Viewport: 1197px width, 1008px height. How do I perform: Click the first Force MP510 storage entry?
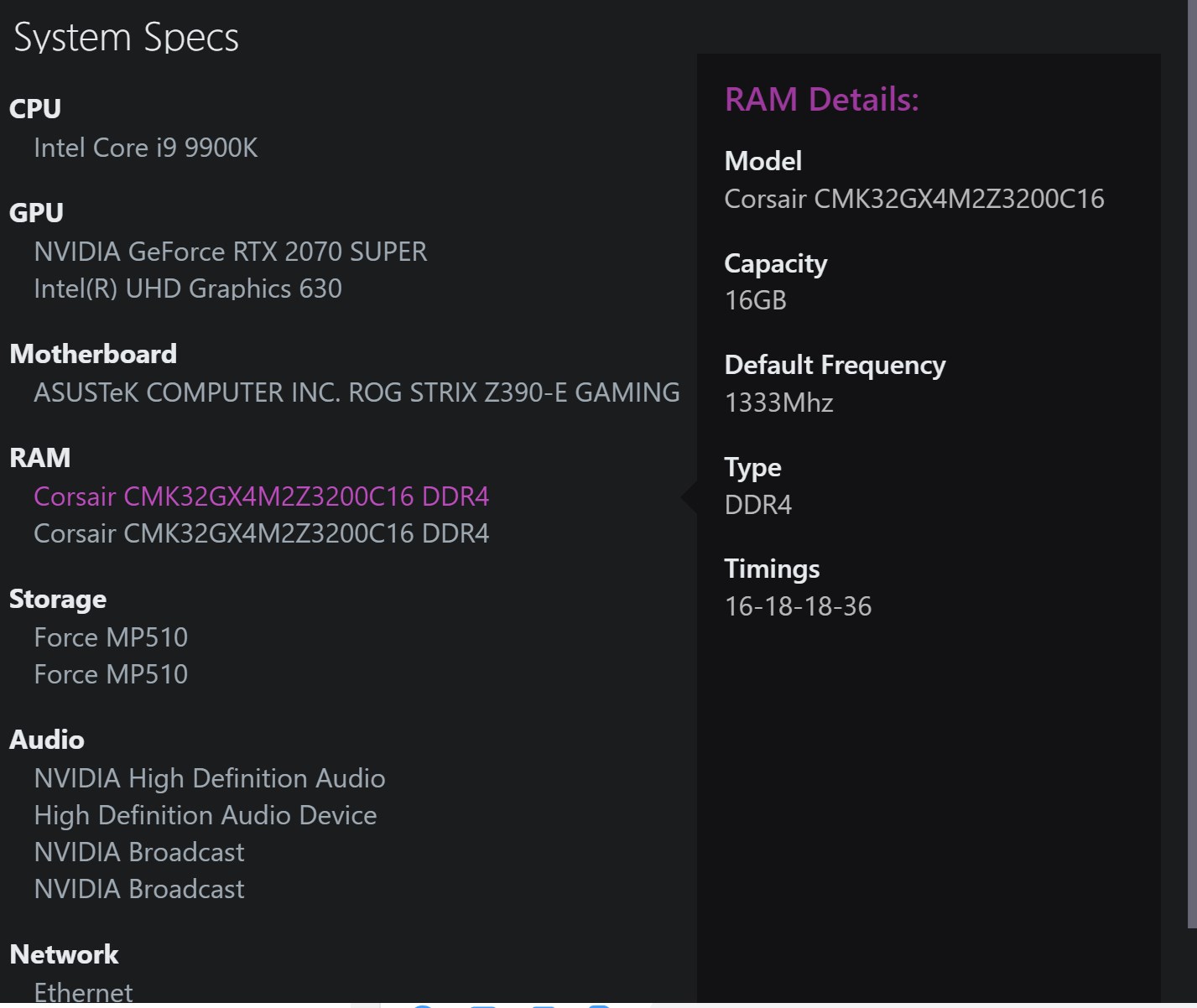111,637
